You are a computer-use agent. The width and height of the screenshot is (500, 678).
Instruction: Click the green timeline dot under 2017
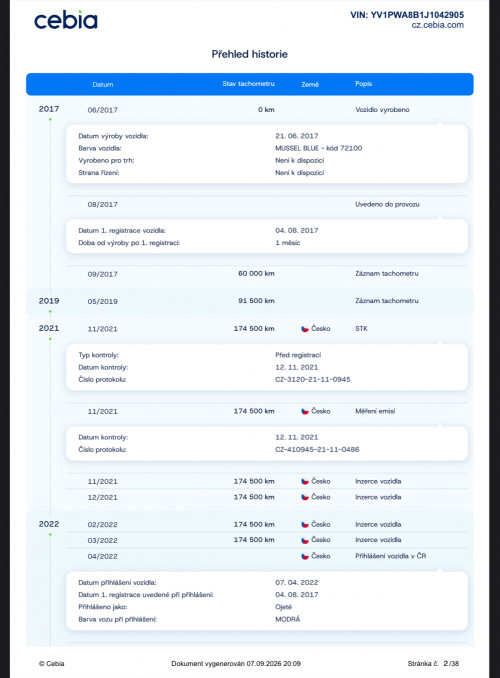click(x=50, y=119)
